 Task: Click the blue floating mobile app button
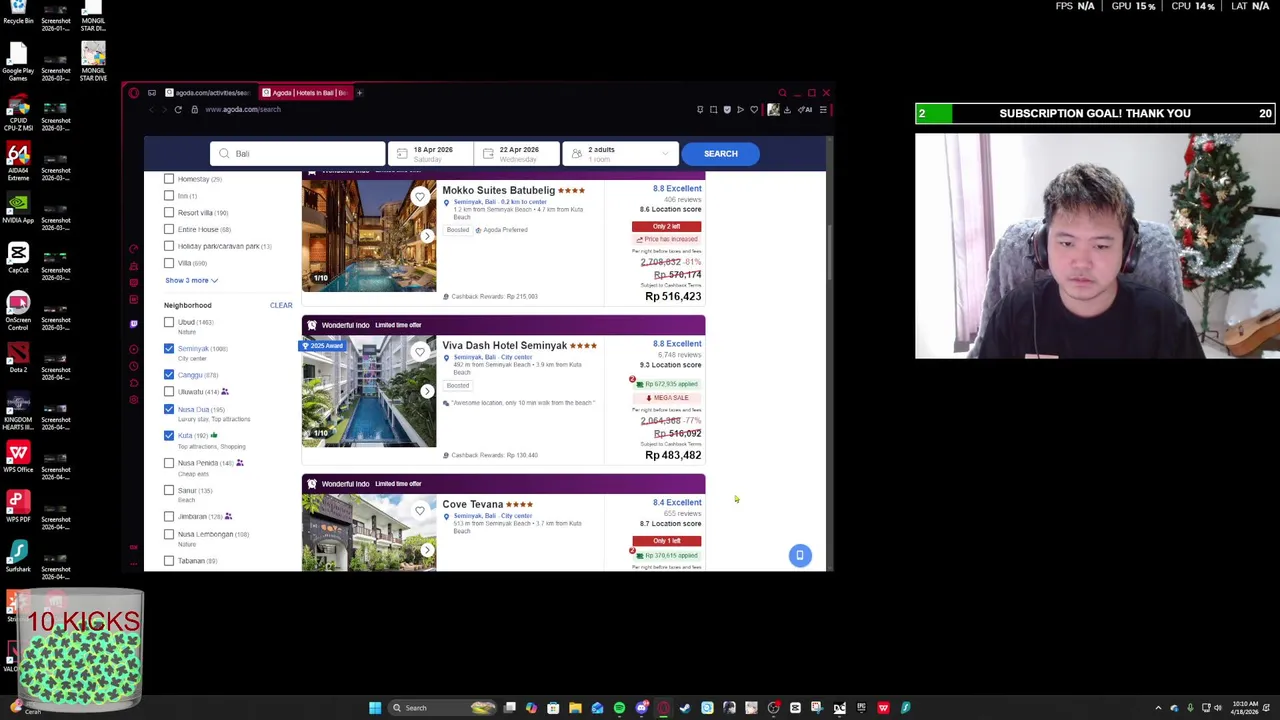click(x=800, y=555)
